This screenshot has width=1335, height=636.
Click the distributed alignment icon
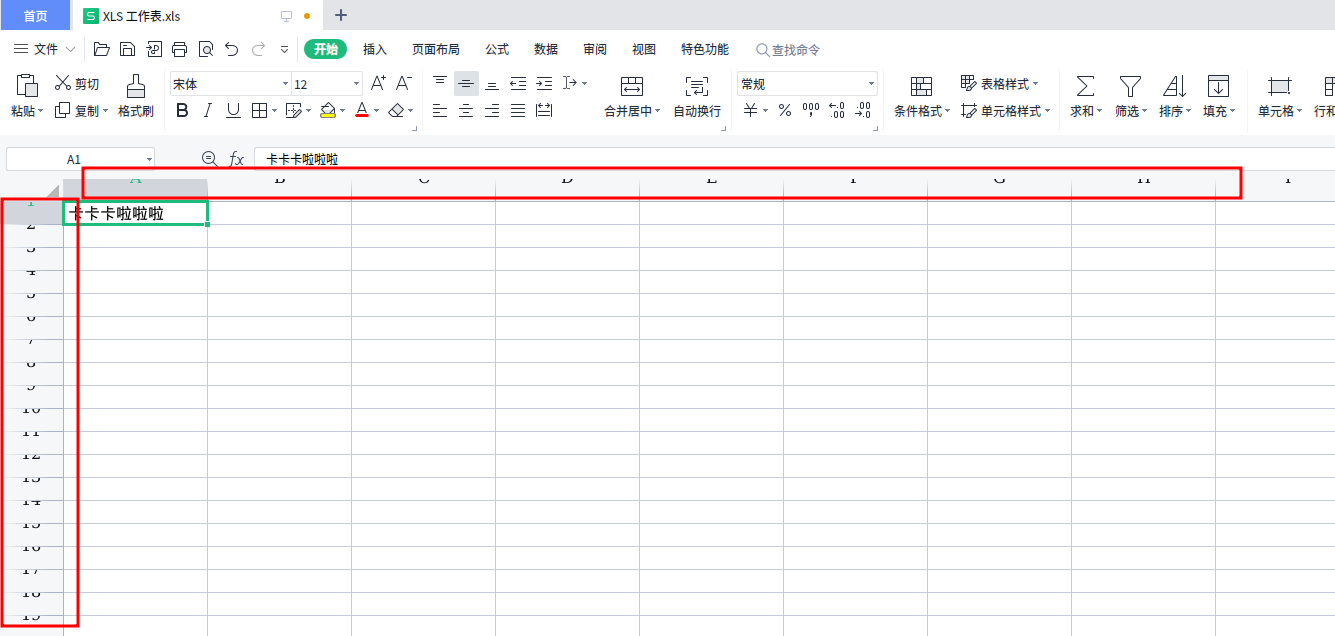[x=544, y=111]
